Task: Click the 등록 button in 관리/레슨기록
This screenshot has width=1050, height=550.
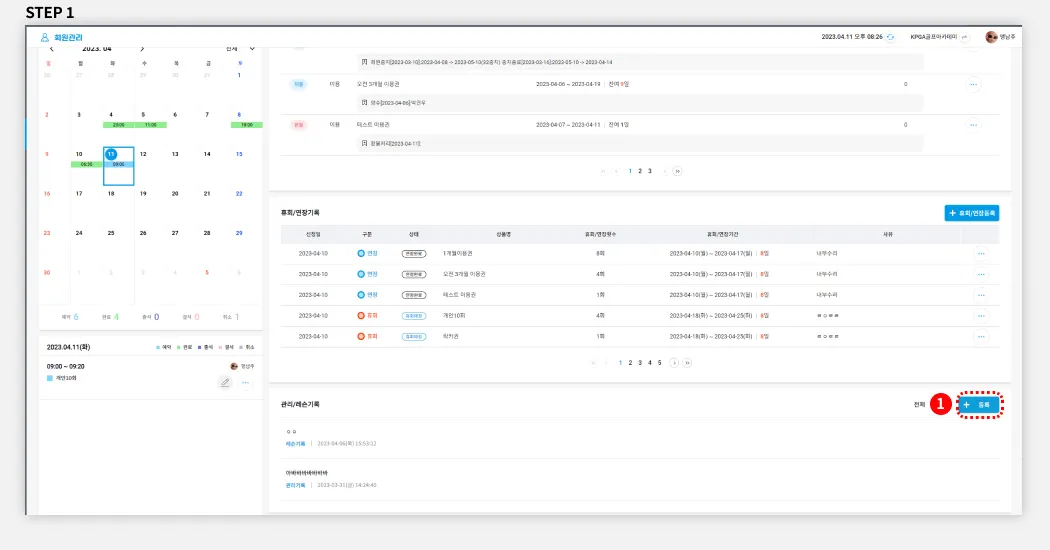Action: (979, 405)
